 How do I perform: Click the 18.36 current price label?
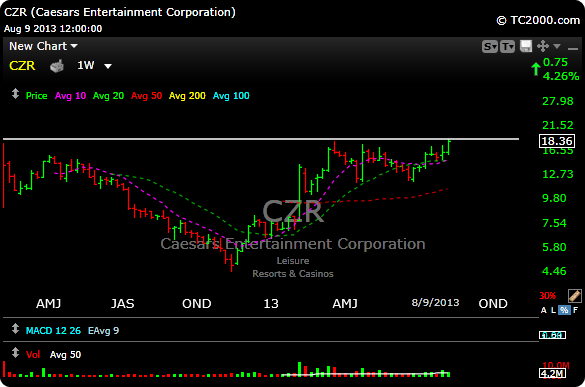click(557, 141)
